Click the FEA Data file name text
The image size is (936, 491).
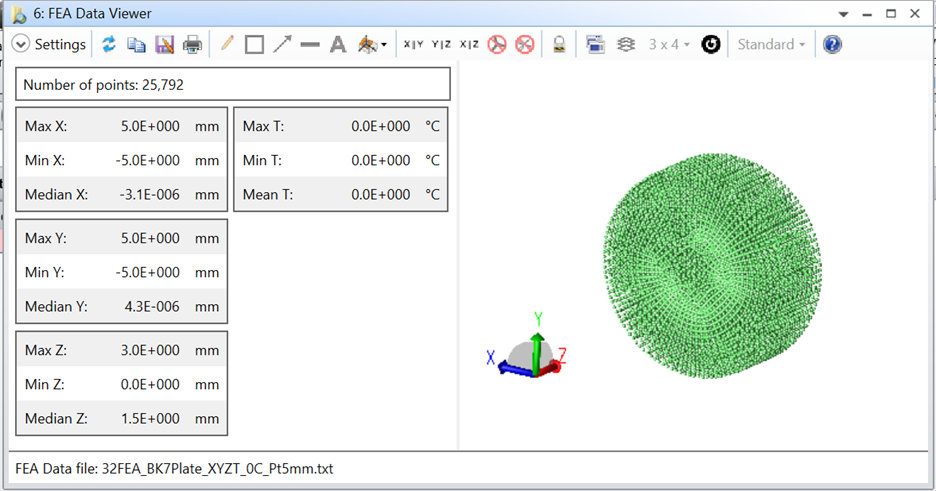click(x=217, y=469)
